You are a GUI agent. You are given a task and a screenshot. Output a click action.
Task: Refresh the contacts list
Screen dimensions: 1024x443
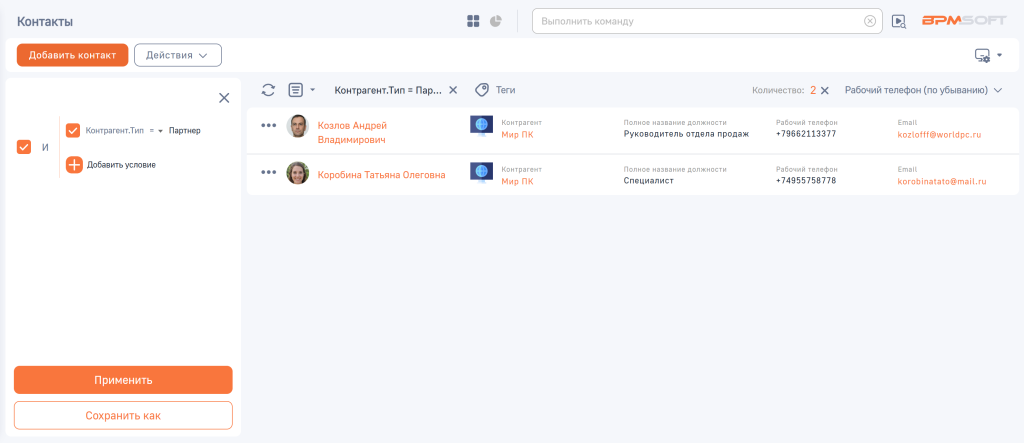pos(268,90)
